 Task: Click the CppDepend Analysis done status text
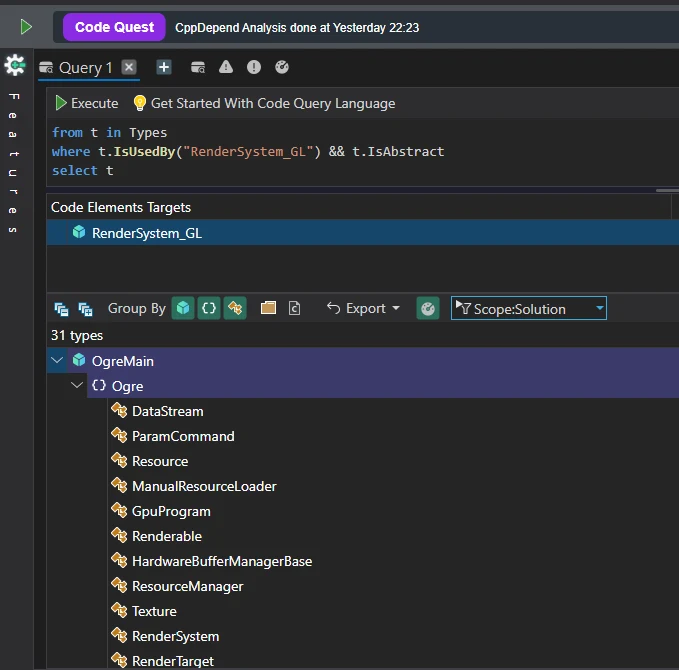[297, 28]
